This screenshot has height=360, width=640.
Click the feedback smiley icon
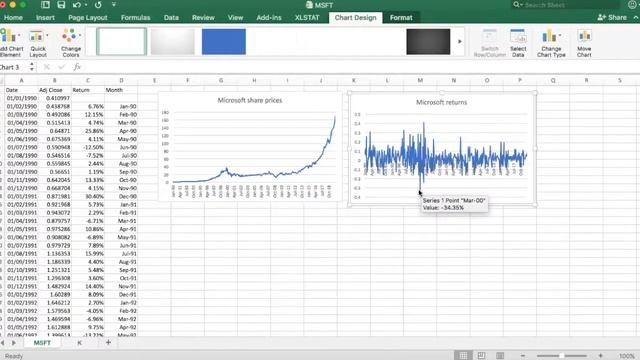633,5
